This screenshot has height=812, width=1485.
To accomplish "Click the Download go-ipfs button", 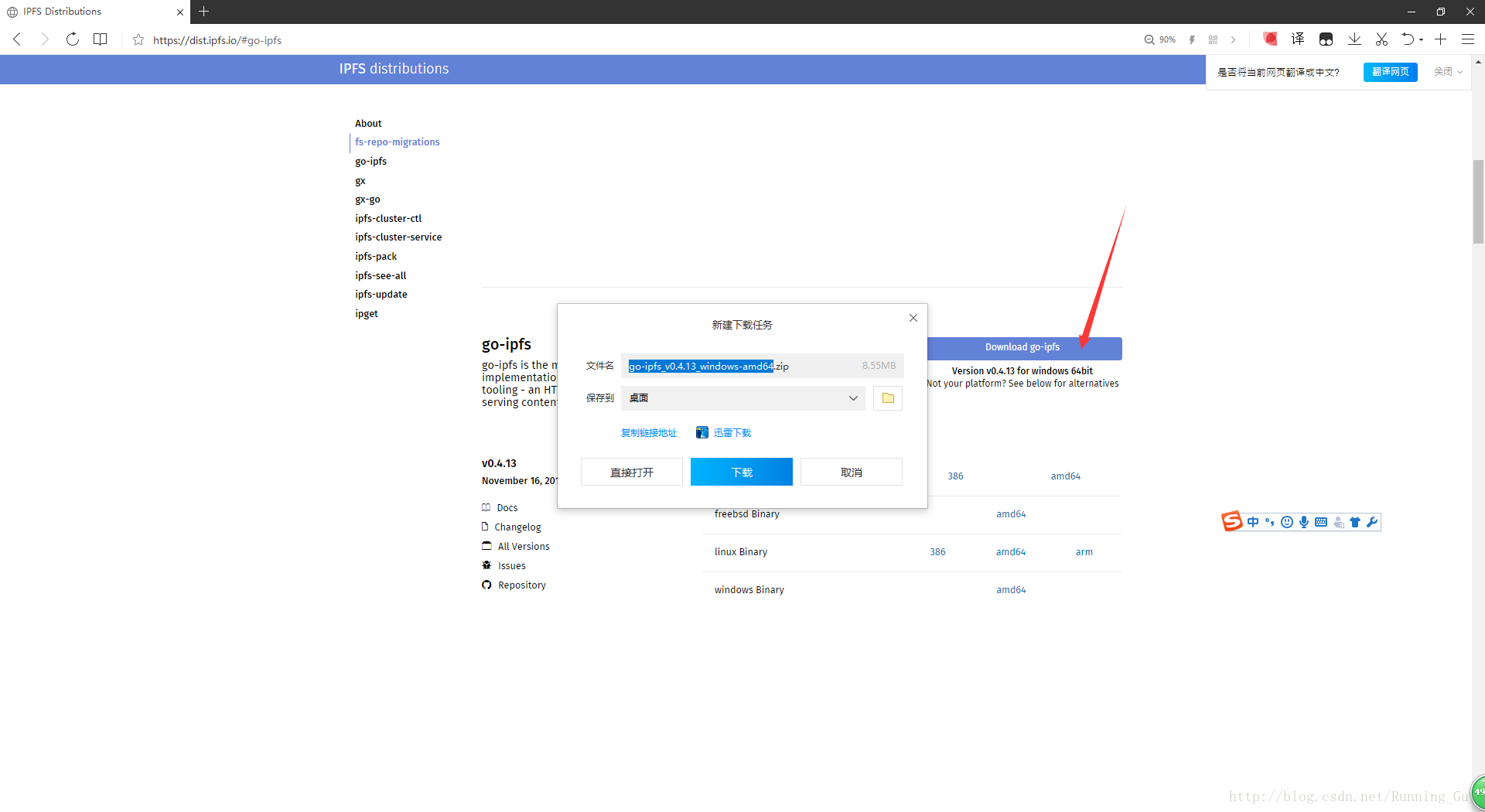I will tap(1023, 348).
